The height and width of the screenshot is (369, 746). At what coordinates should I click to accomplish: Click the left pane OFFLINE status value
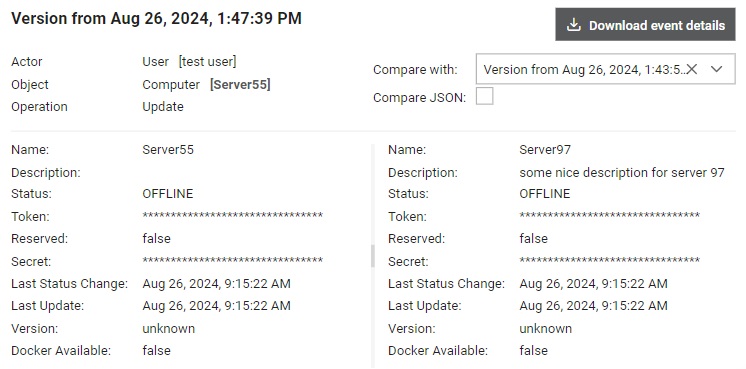(168, 194)
